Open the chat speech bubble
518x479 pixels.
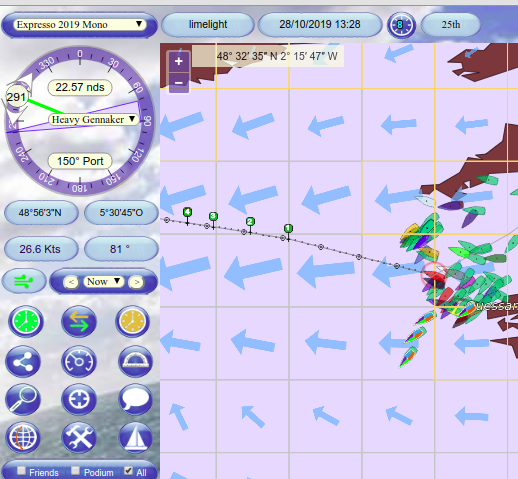coord(135,399)
